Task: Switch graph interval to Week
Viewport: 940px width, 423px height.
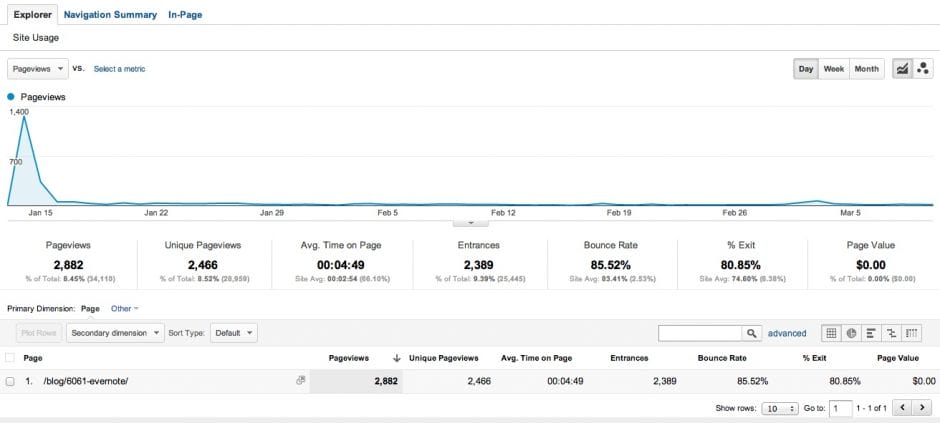Action: pos(834,69)
